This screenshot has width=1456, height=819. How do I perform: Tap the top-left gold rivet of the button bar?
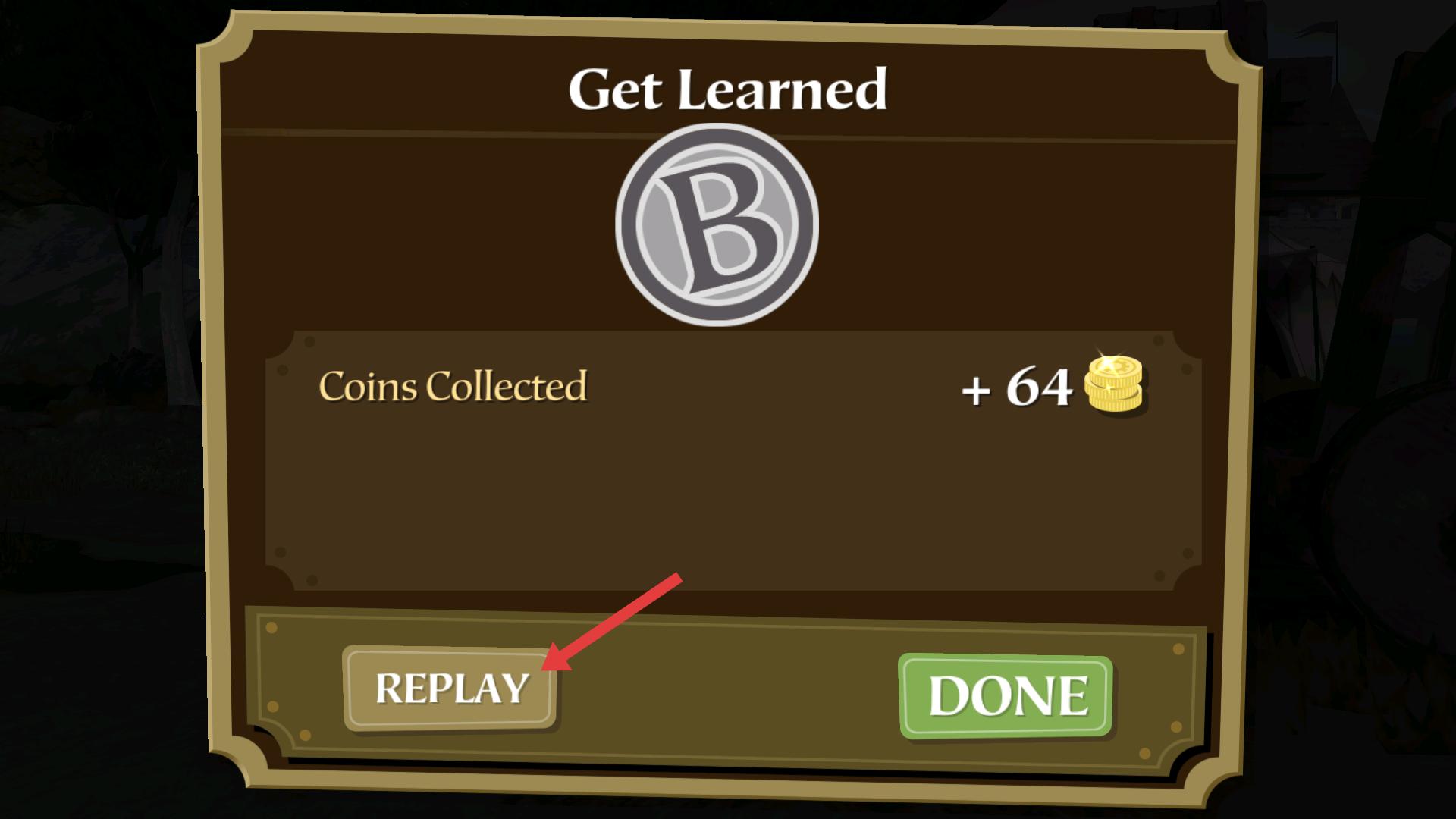click(271, 628)
